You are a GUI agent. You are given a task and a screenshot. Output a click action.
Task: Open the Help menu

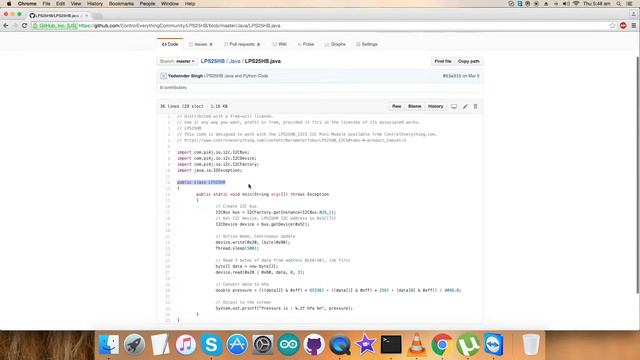(x=190, y=4)
